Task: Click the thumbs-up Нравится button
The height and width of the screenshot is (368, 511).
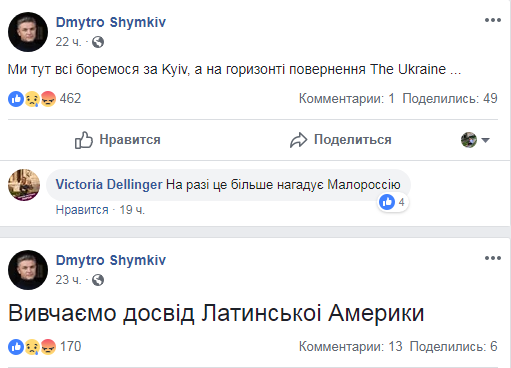Action: coord(117,140)
